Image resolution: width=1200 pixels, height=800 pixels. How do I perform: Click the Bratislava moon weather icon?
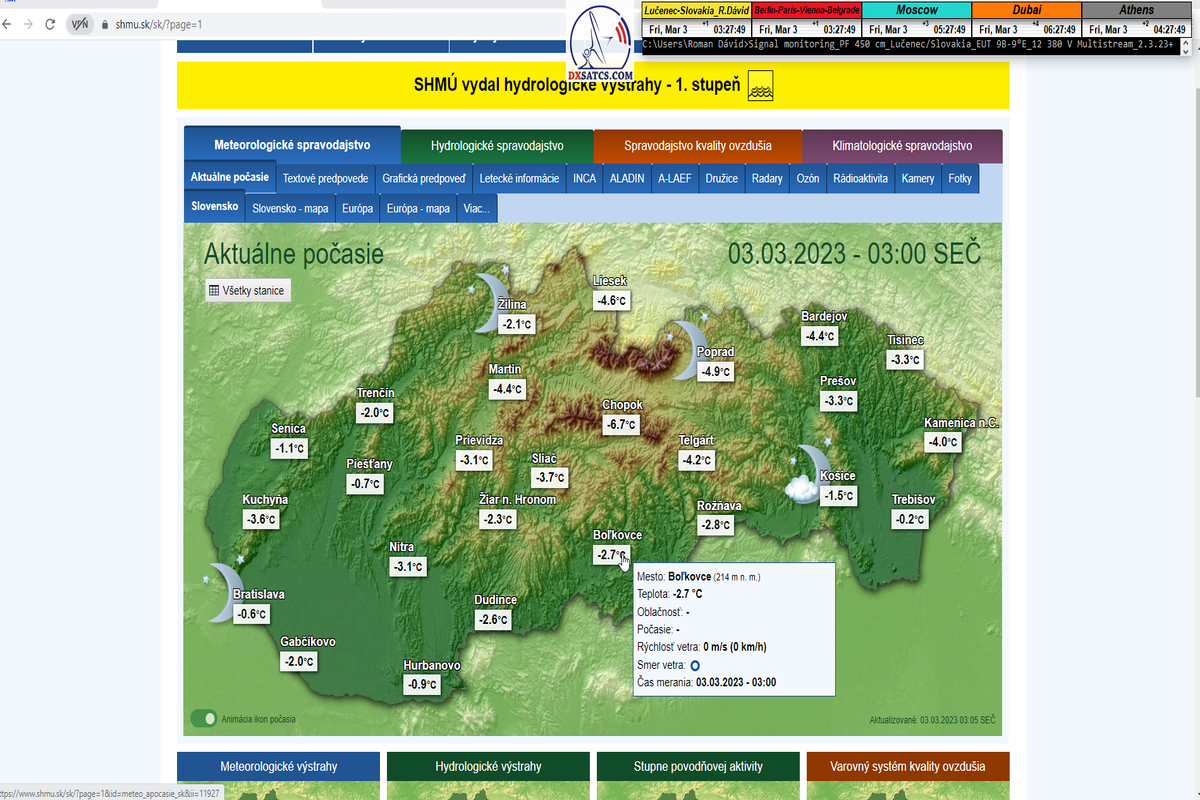[222, 592]
